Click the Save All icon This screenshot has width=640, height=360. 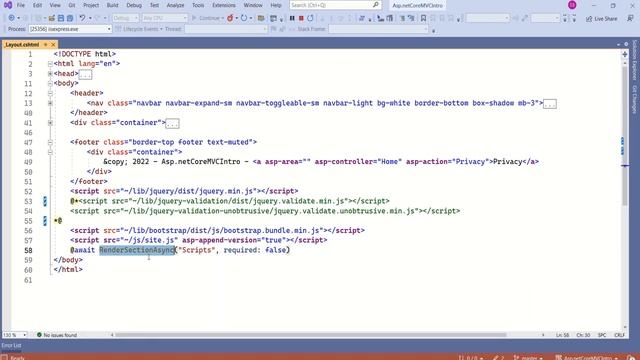tap(70, 18)
